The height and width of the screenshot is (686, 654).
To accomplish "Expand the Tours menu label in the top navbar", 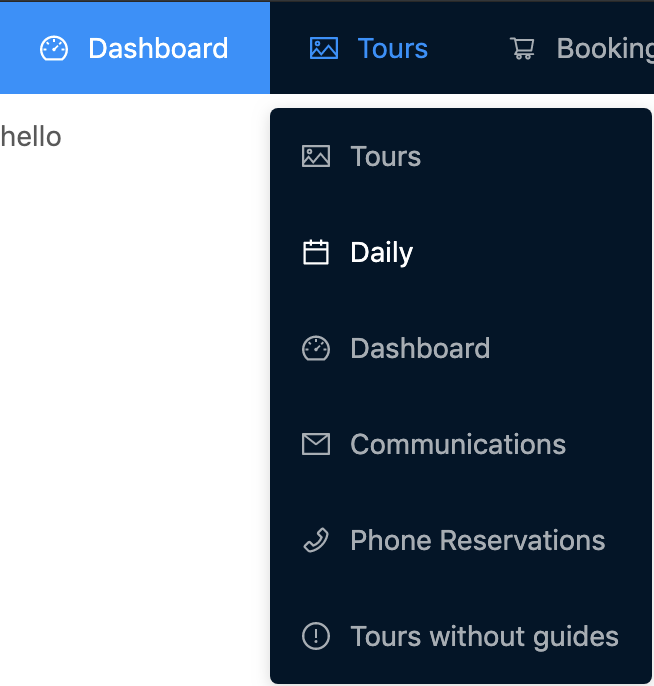I will point(393,48).
